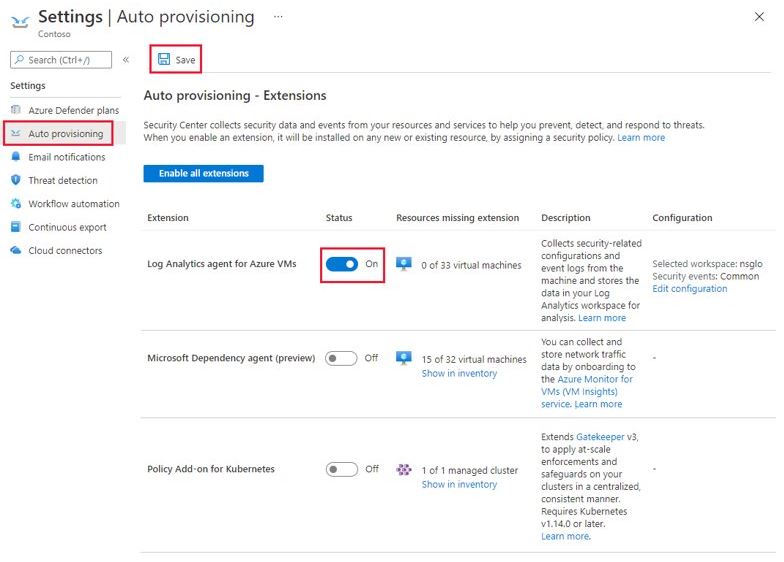Screen dimensions: 784x562
Task: Click the Threat detection shield icon
Action: click(16, 180)
